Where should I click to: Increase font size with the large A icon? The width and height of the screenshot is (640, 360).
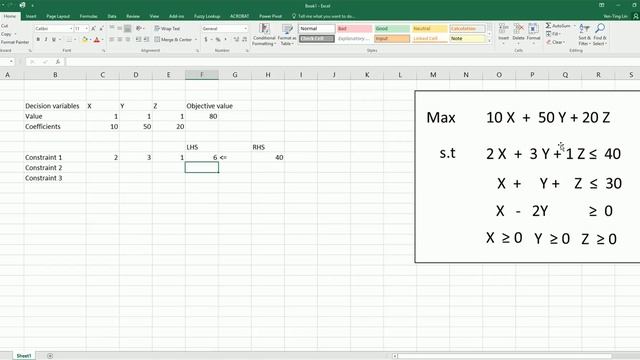click(93, 29)
